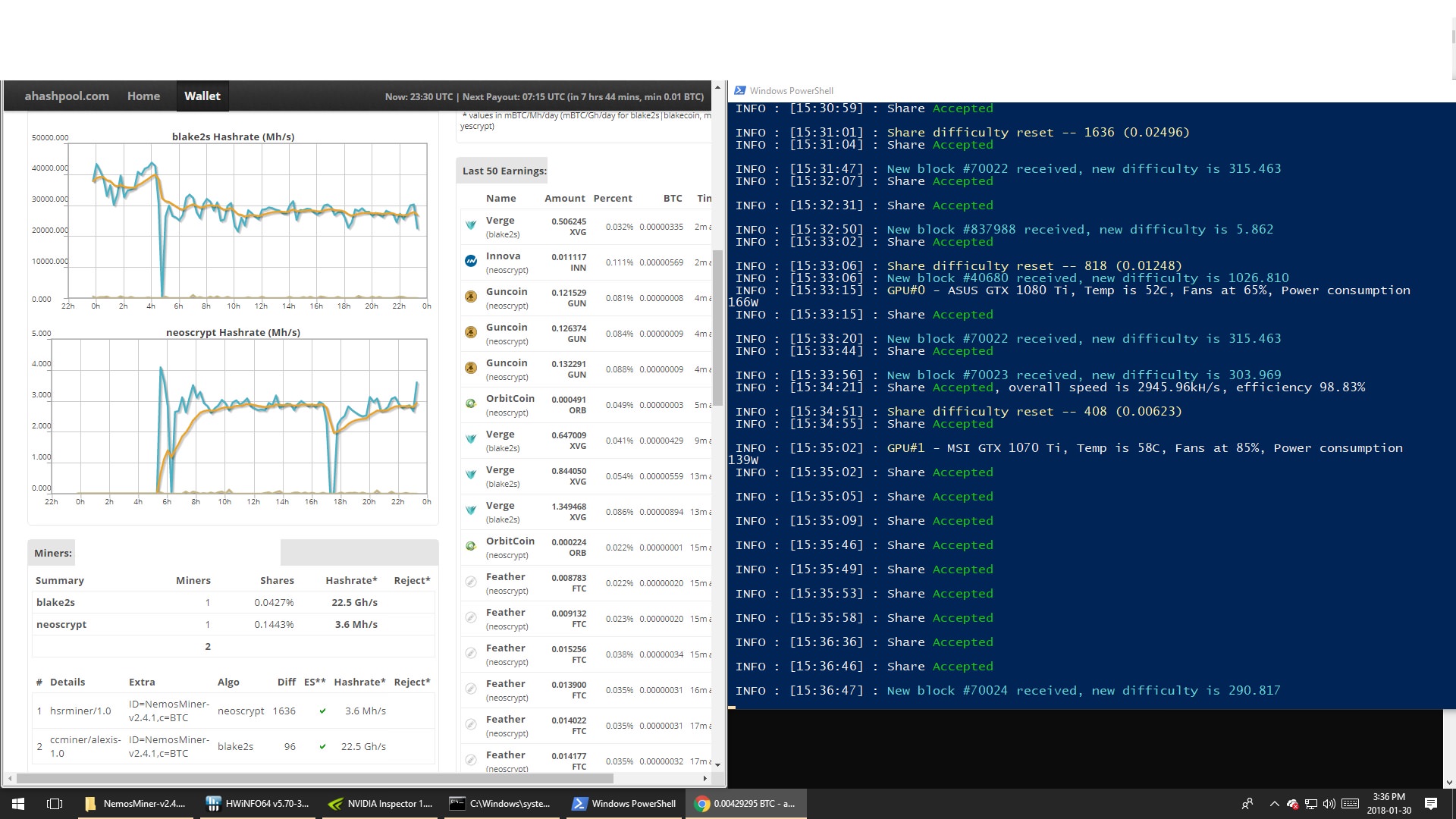Click the PowerShell icon in the window title
Image resolution: width=1456 pixels, height=819 pixels.
(x=740, y=90)
